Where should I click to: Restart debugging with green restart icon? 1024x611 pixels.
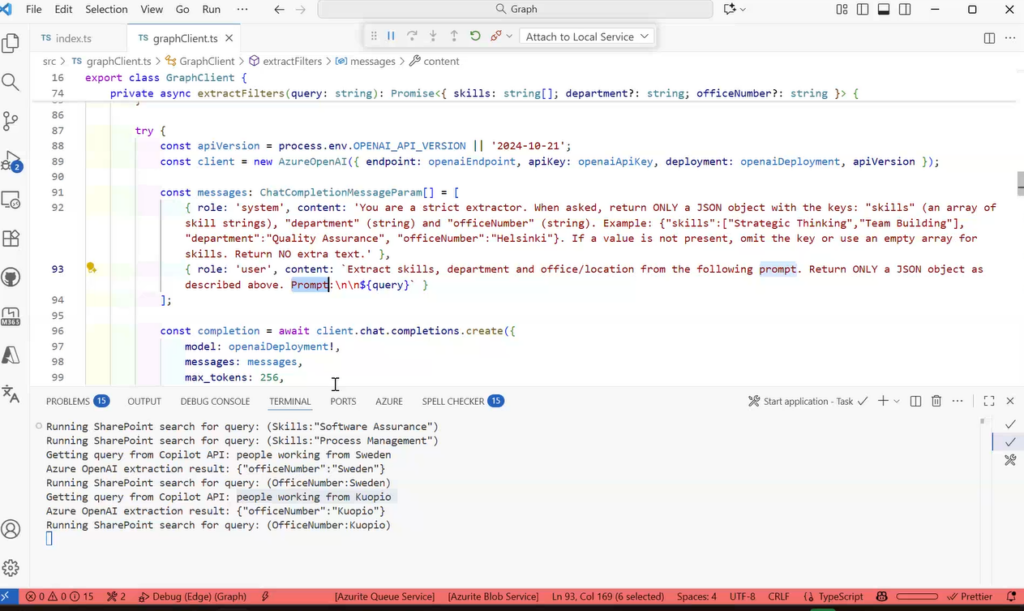(x=475, y=36)
